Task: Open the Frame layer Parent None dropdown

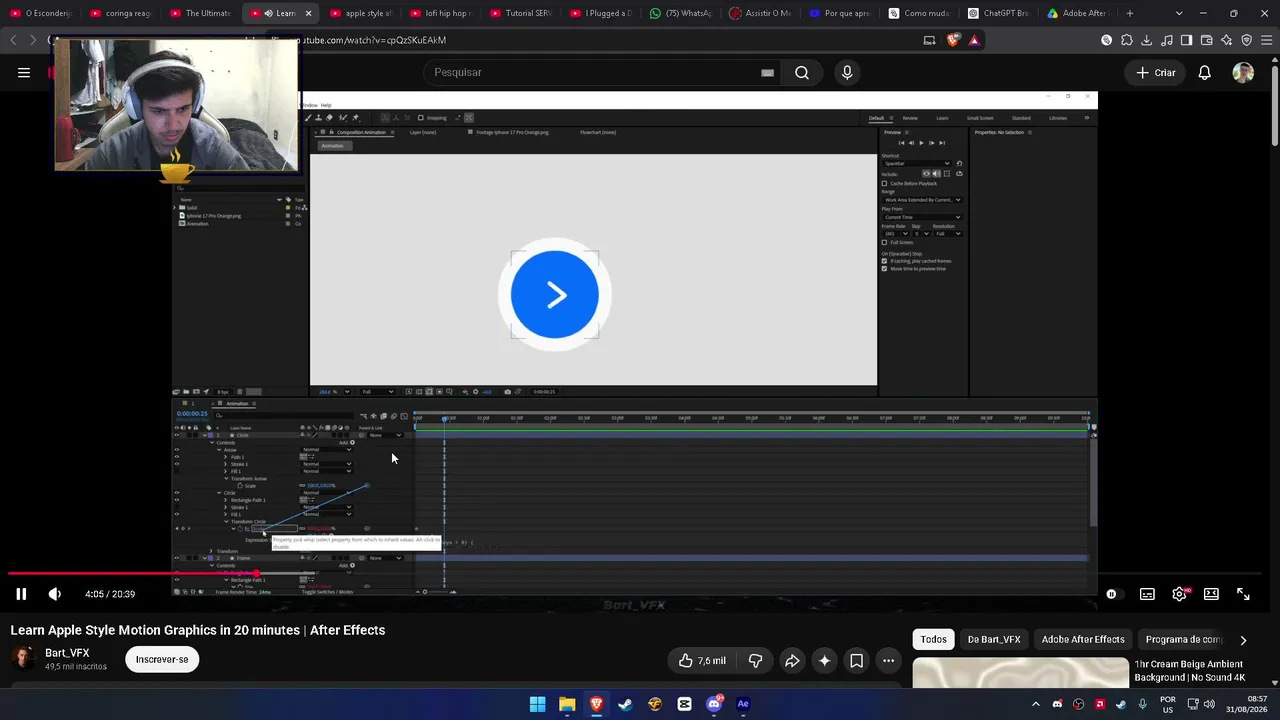Action: click(386, 558)
